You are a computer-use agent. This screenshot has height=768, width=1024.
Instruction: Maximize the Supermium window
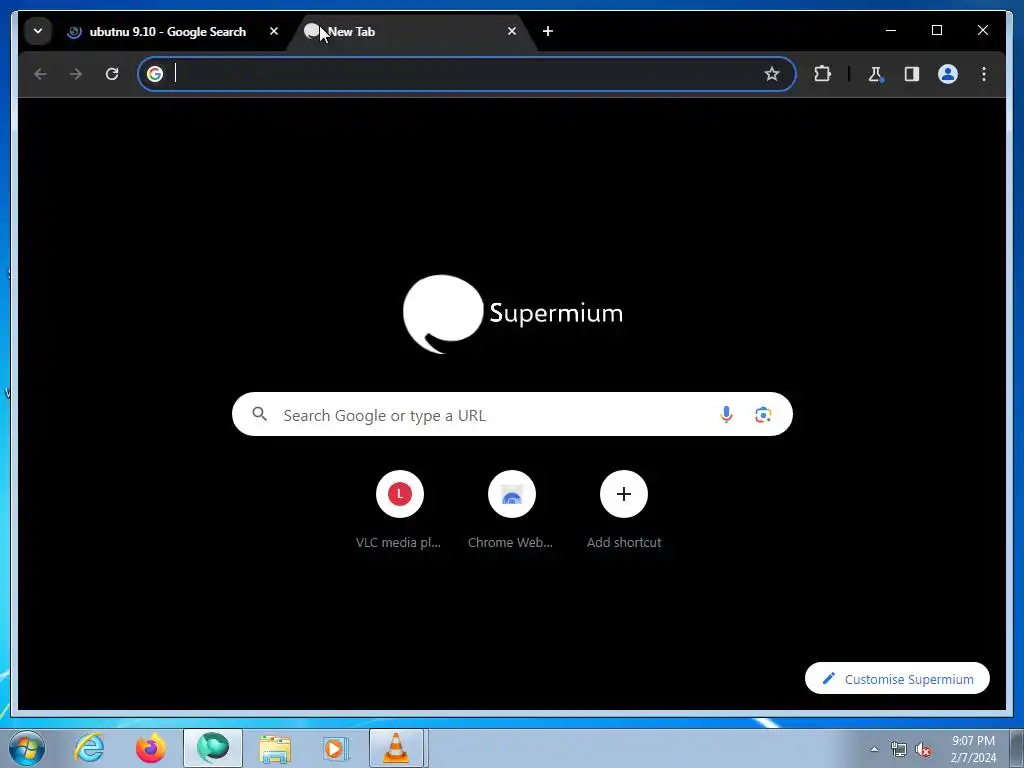pyautogui.click(x=936, y=31)
